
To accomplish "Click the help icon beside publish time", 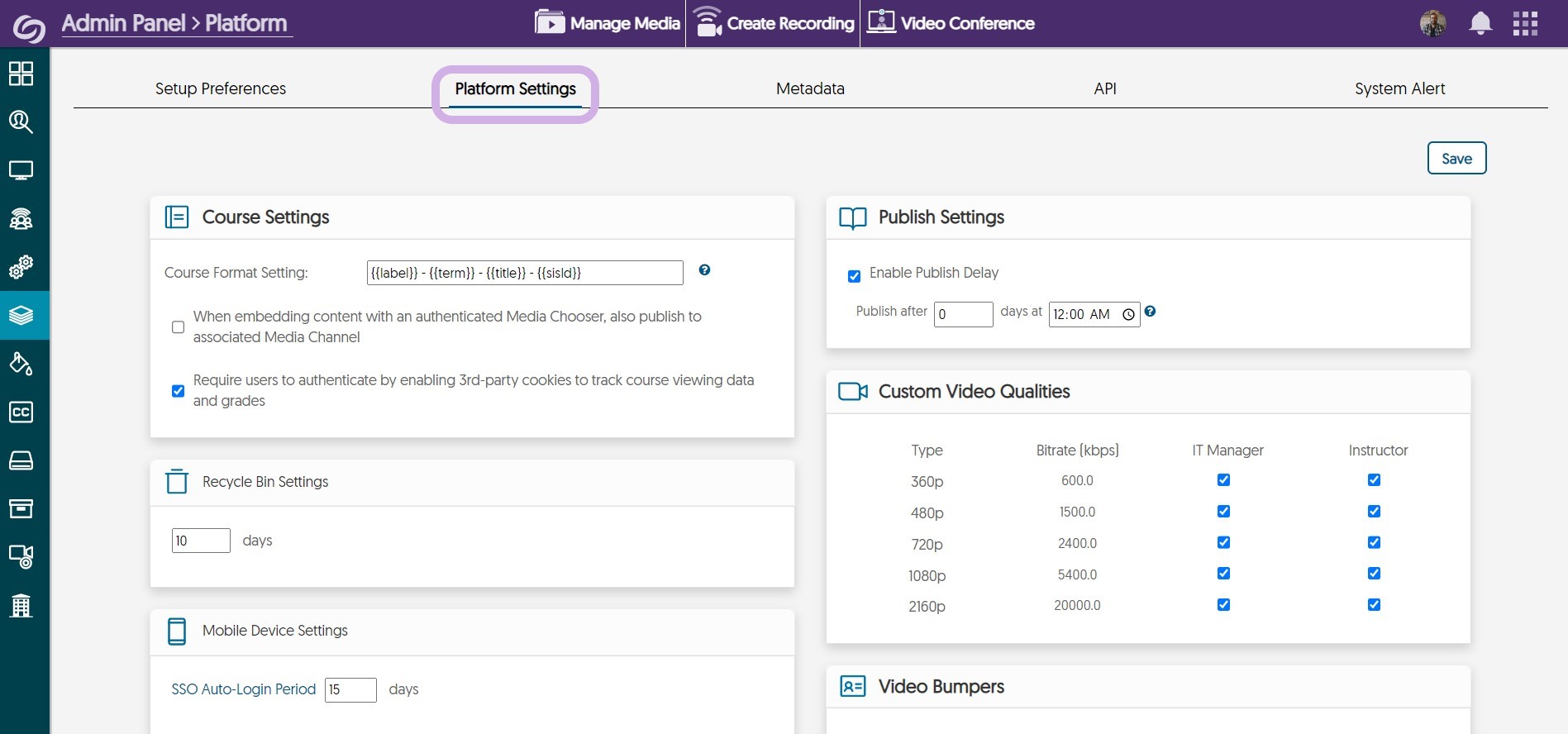I will 1150,312.
